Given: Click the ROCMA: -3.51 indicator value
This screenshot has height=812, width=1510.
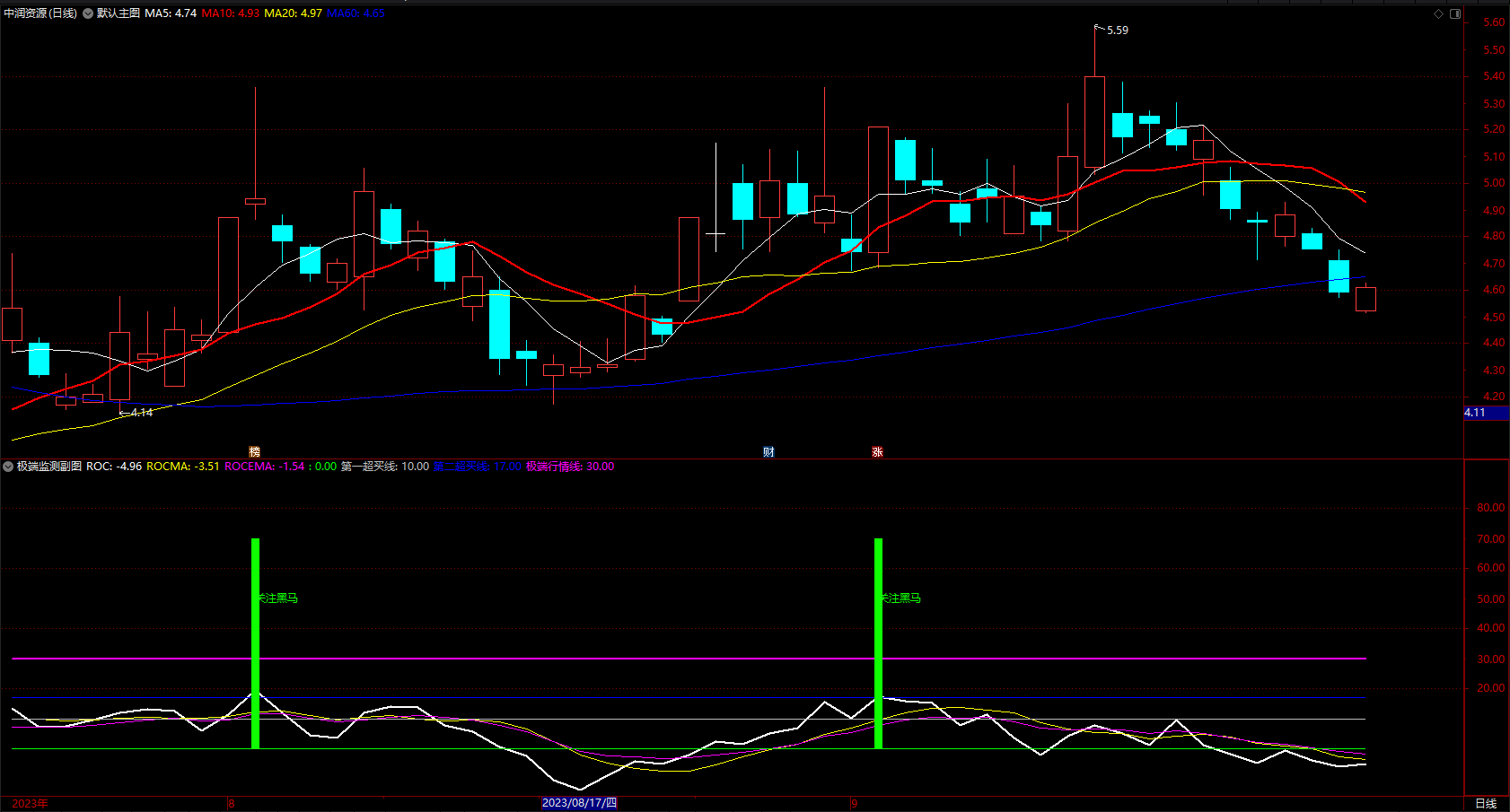Looking at the screenshot, I should click(183, 467).
